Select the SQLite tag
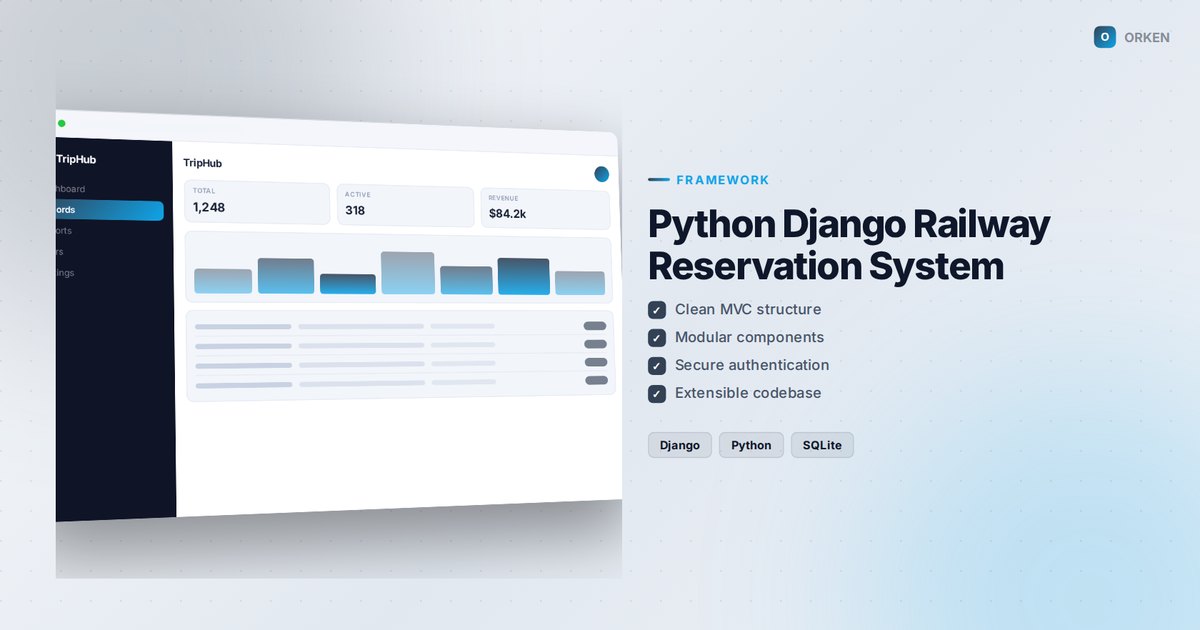This screenshot has width=1200, height=630. pos(822,445)
